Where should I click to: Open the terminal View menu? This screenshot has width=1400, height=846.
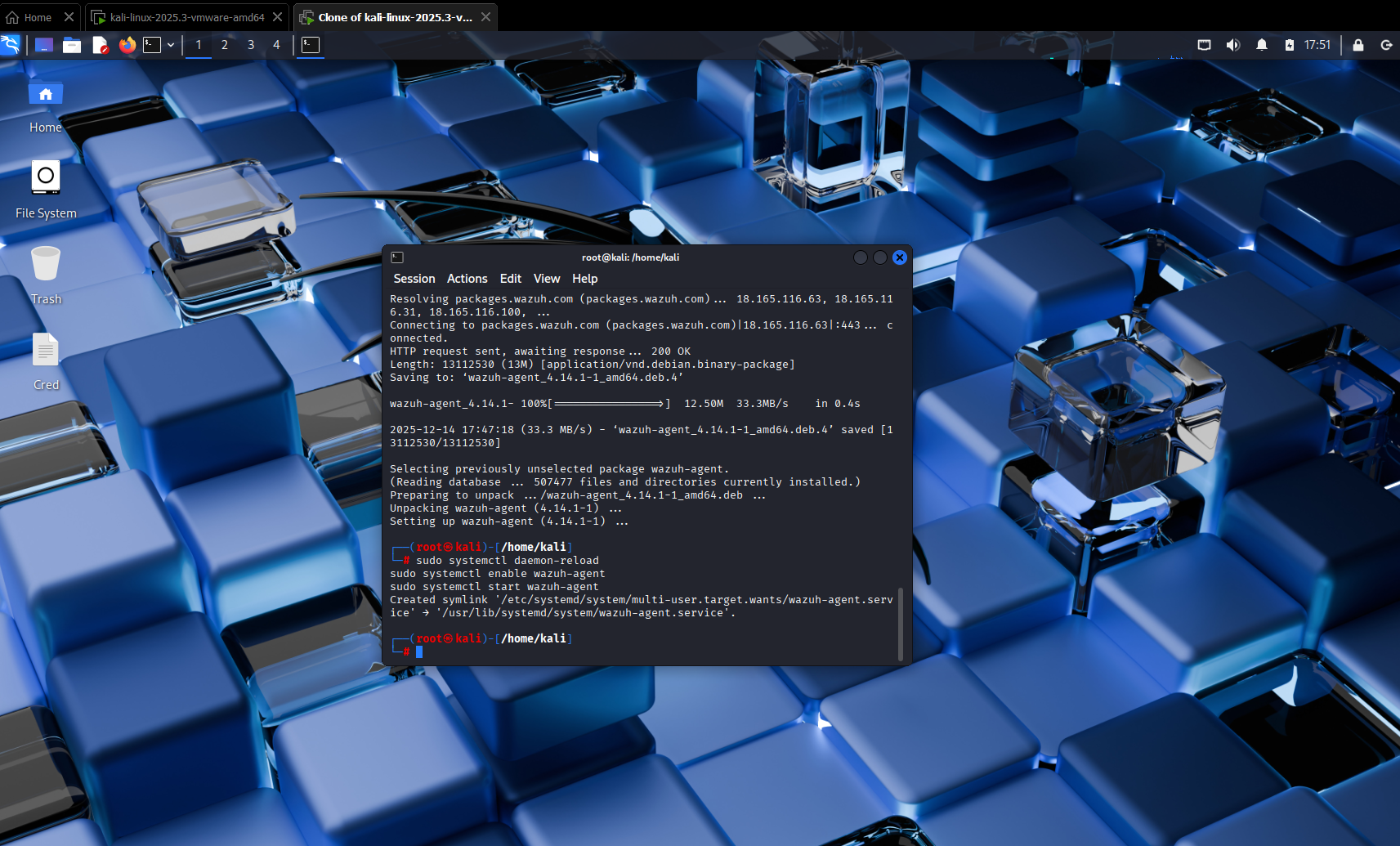click(547, 279)
